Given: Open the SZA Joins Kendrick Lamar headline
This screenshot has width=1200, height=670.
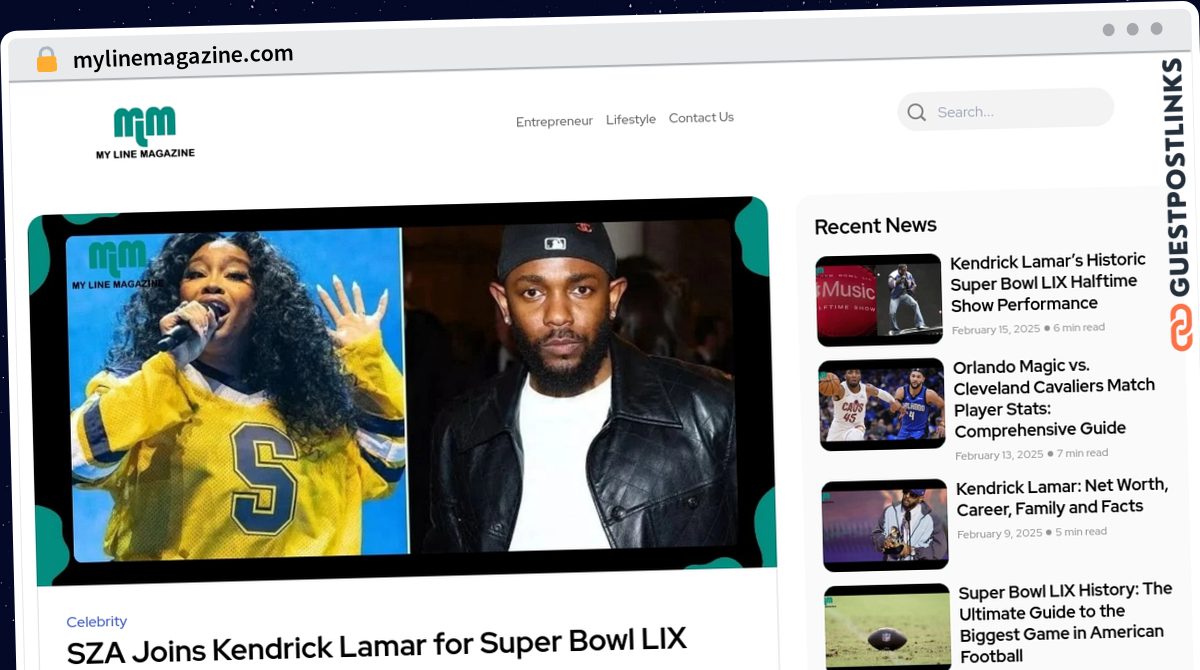Looking at the screenshot, I should 377,645.
